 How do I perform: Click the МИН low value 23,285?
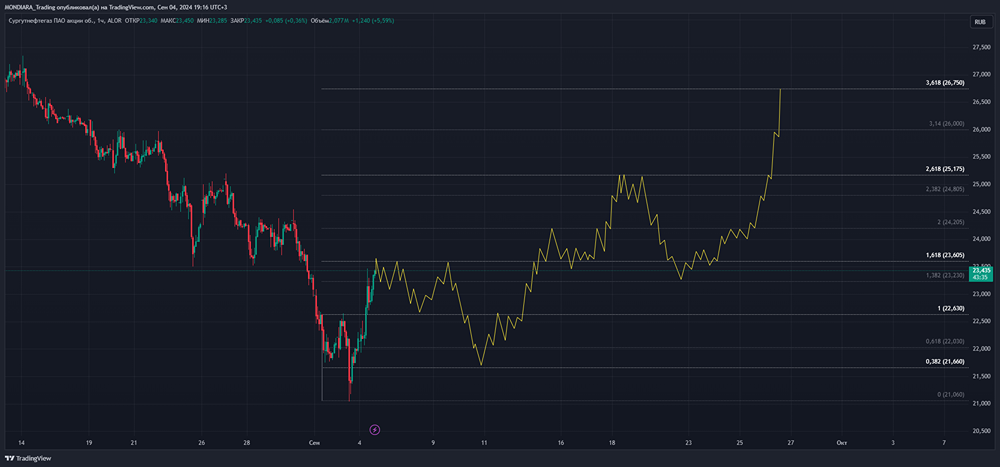(218, 20)
